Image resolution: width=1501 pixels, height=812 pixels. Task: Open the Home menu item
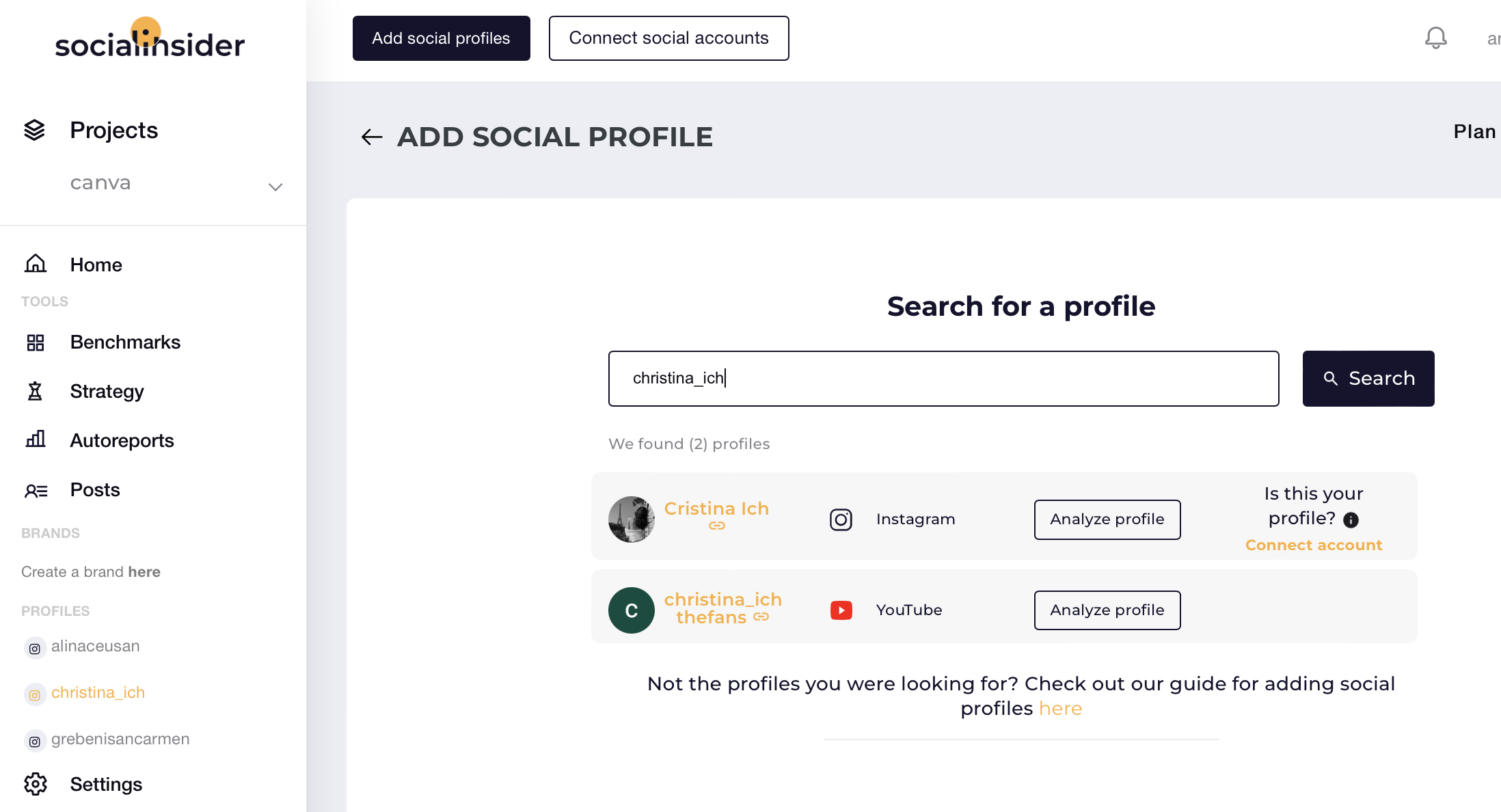pos(96,265)
